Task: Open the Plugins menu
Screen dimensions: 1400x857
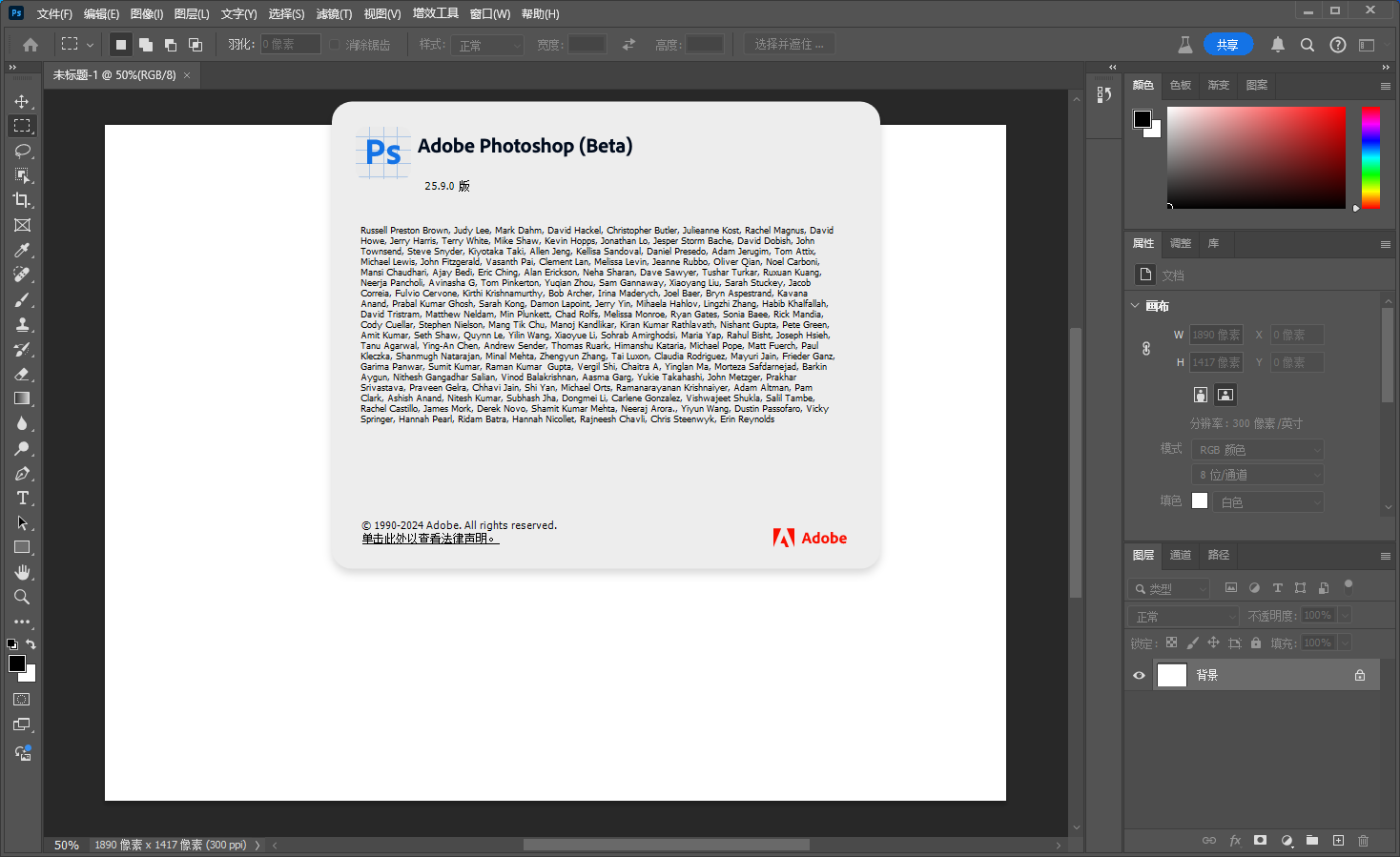Action: pos(436,14)
